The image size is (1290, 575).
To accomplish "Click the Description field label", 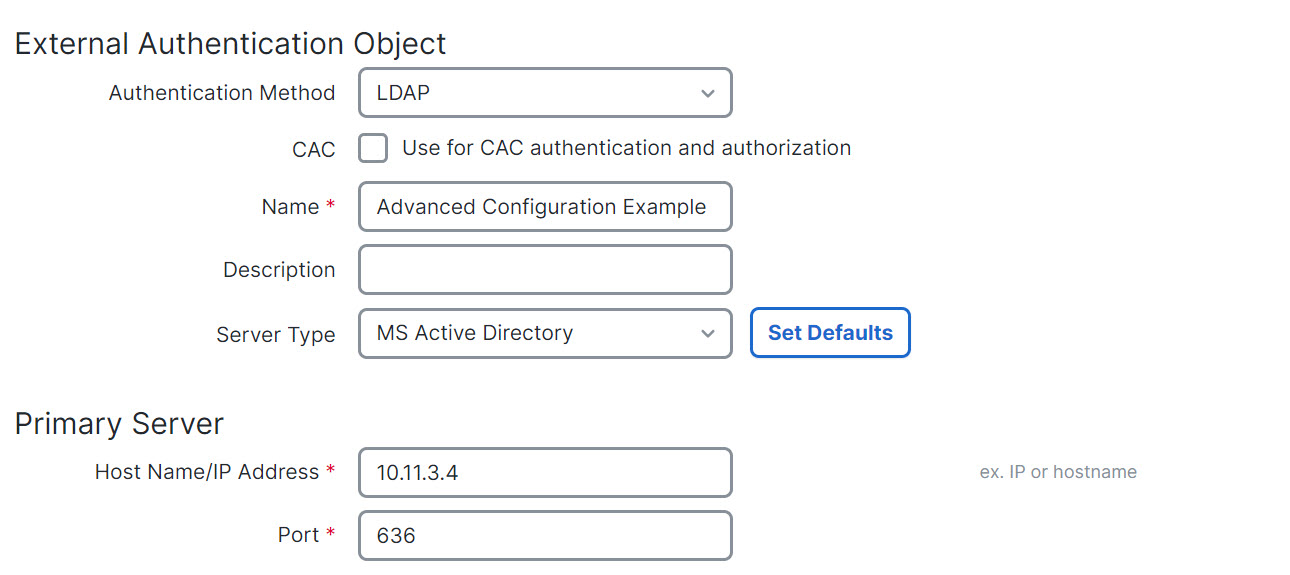I will [x=279, y=270].
